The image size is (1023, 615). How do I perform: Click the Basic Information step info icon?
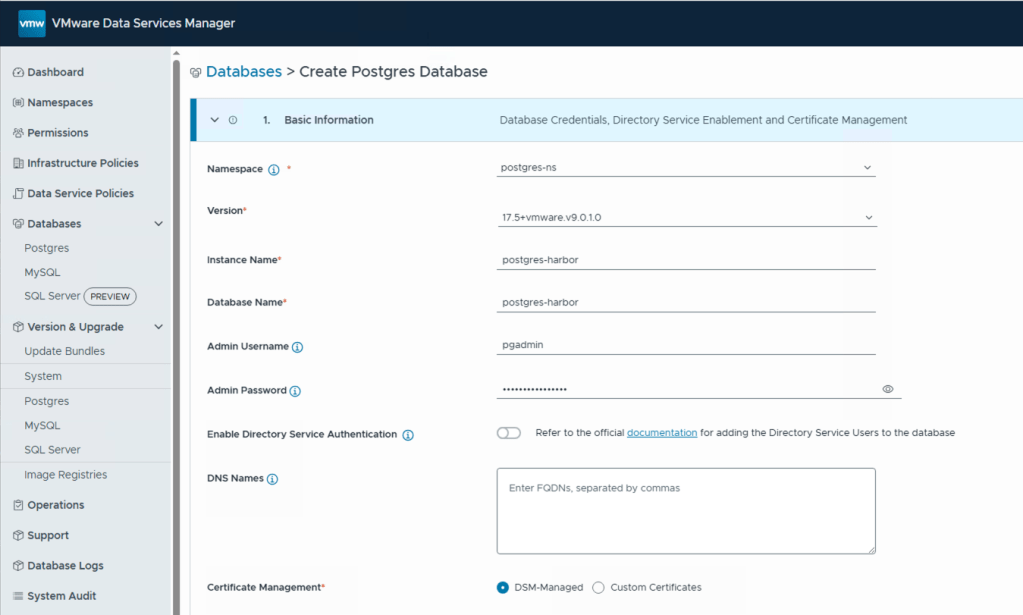pos(233,120)
